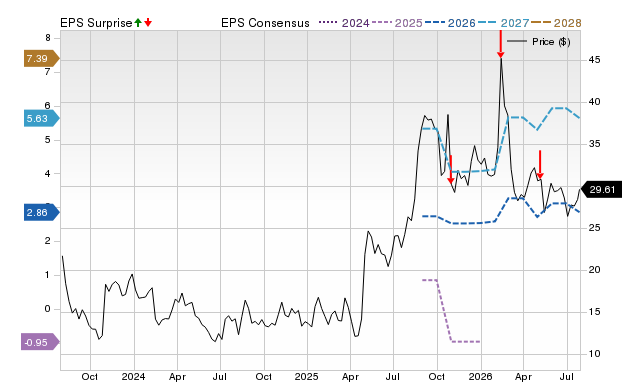Click the 2026 EPS consensus legend entry

point(450,23)
